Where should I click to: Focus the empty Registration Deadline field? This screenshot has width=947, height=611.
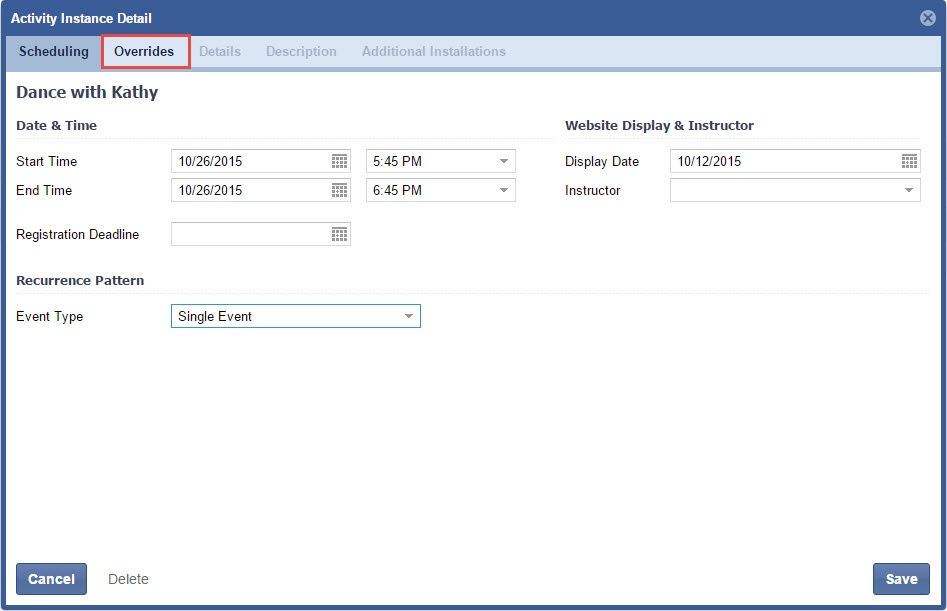coord(250,234)
